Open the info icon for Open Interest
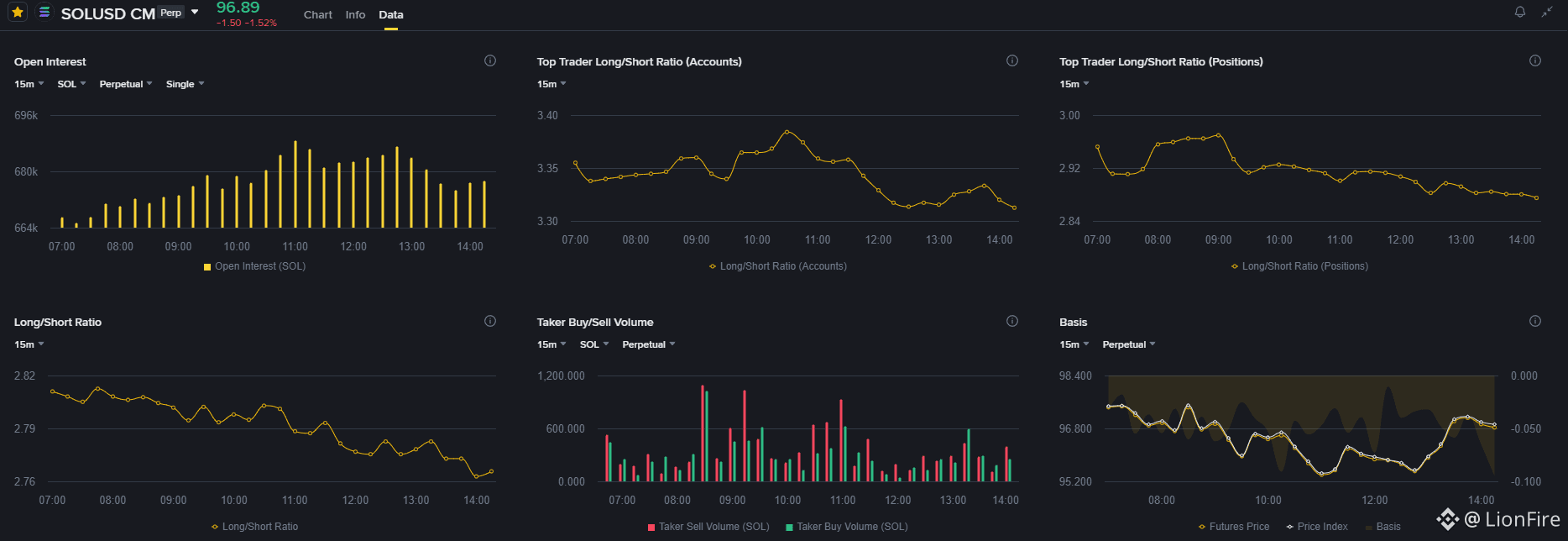 pyautogui.click(x=490, y=60)
